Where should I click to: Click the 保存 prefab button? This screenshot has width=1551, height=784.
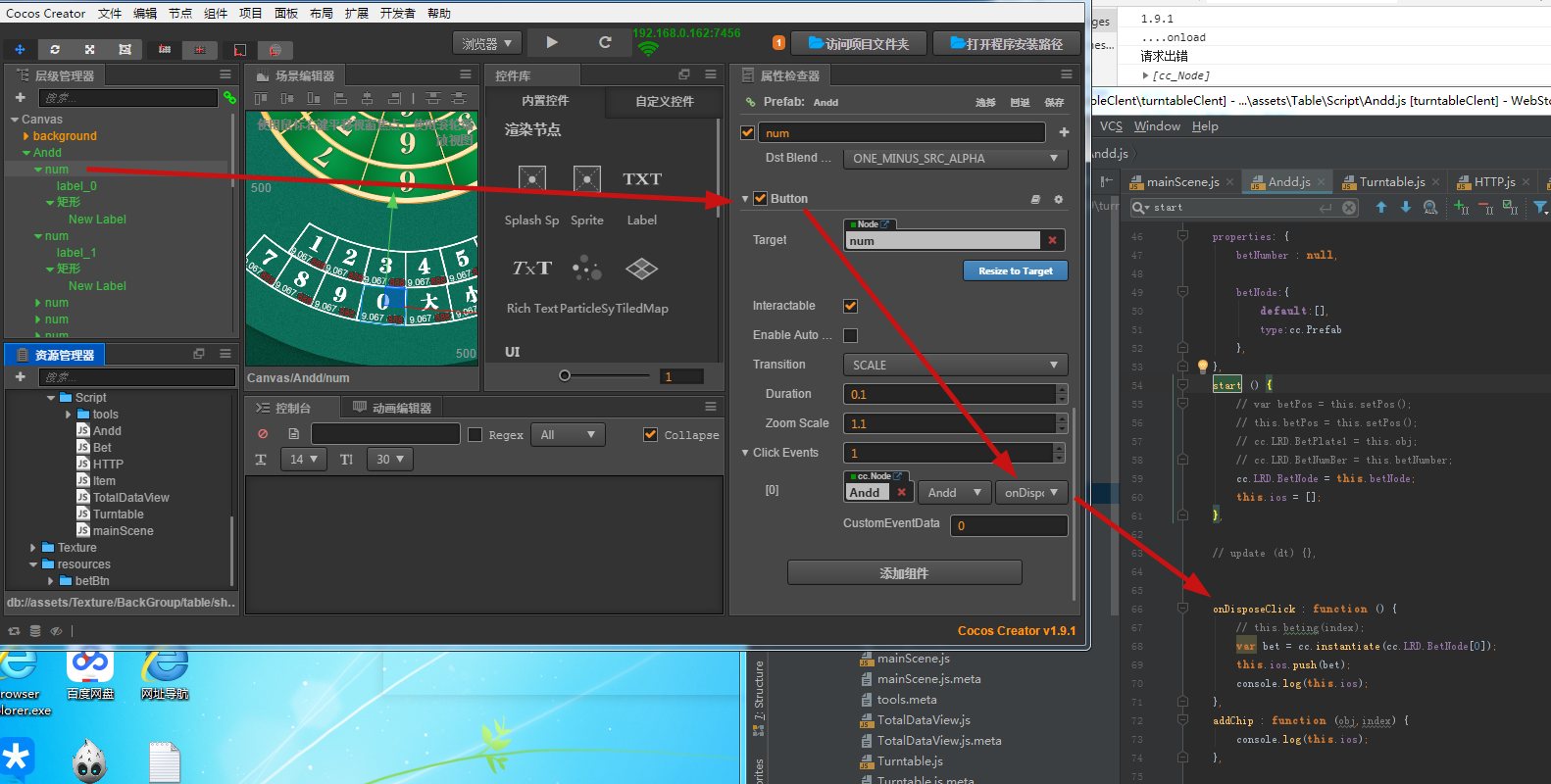coord(1054,102)
